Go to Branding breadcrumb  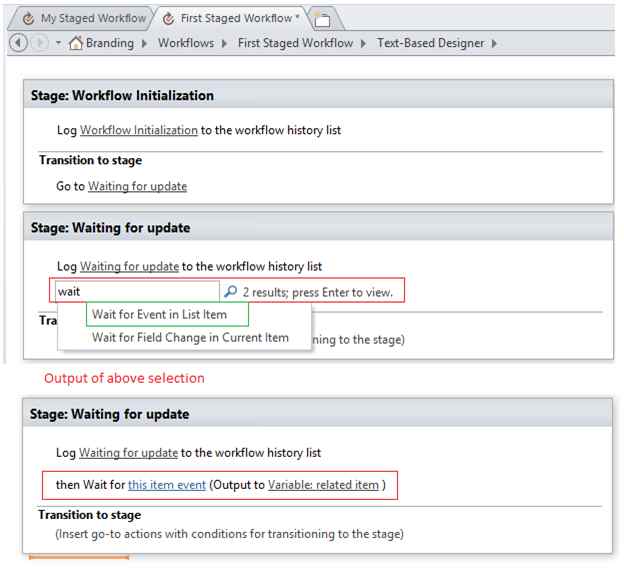click(x=110, y=43)
